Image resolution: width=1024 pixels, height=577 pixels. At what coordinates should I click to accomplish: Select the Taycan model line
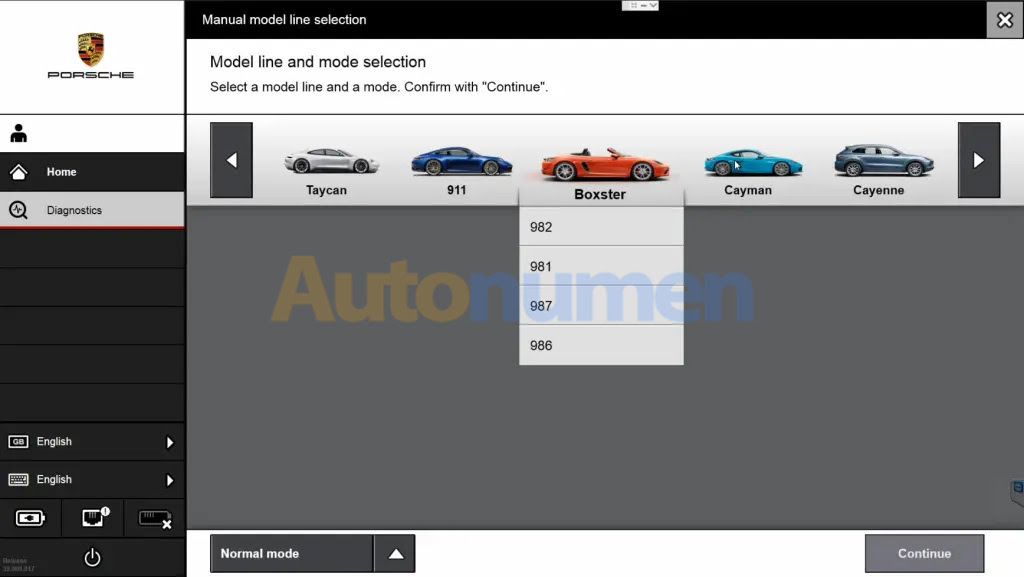click(x=328, y=171)
